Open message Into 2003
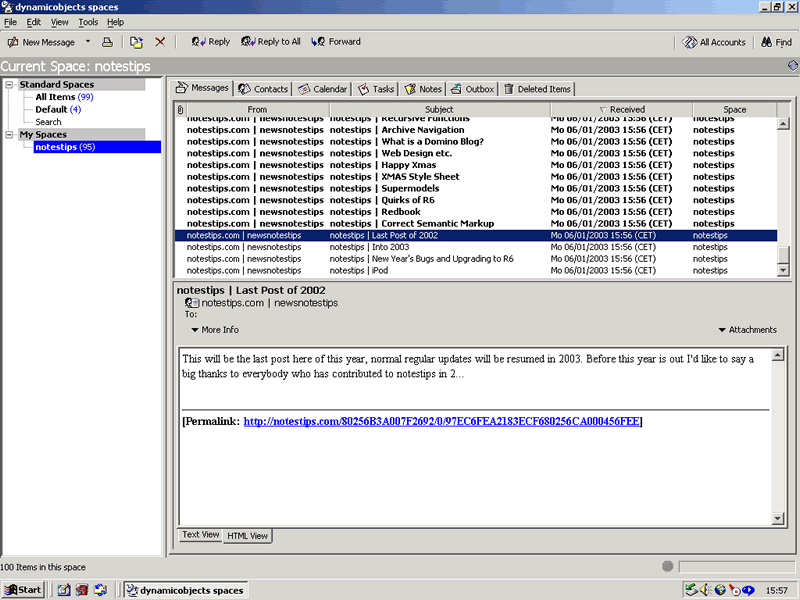This screenshot has height=600, width=800. [476, 247]
